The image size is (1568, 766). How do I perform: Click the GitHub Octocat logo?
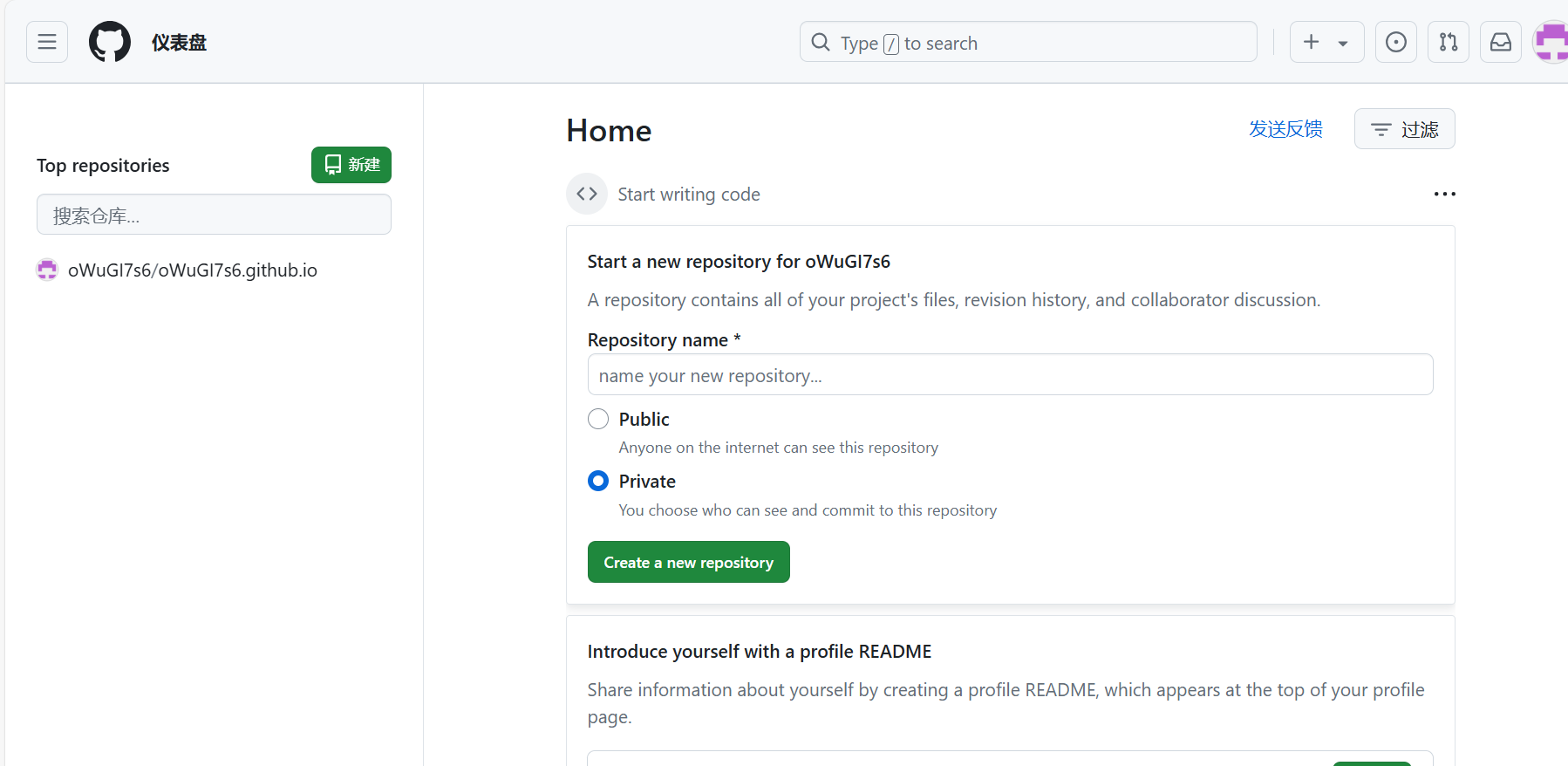pos(110,42)
